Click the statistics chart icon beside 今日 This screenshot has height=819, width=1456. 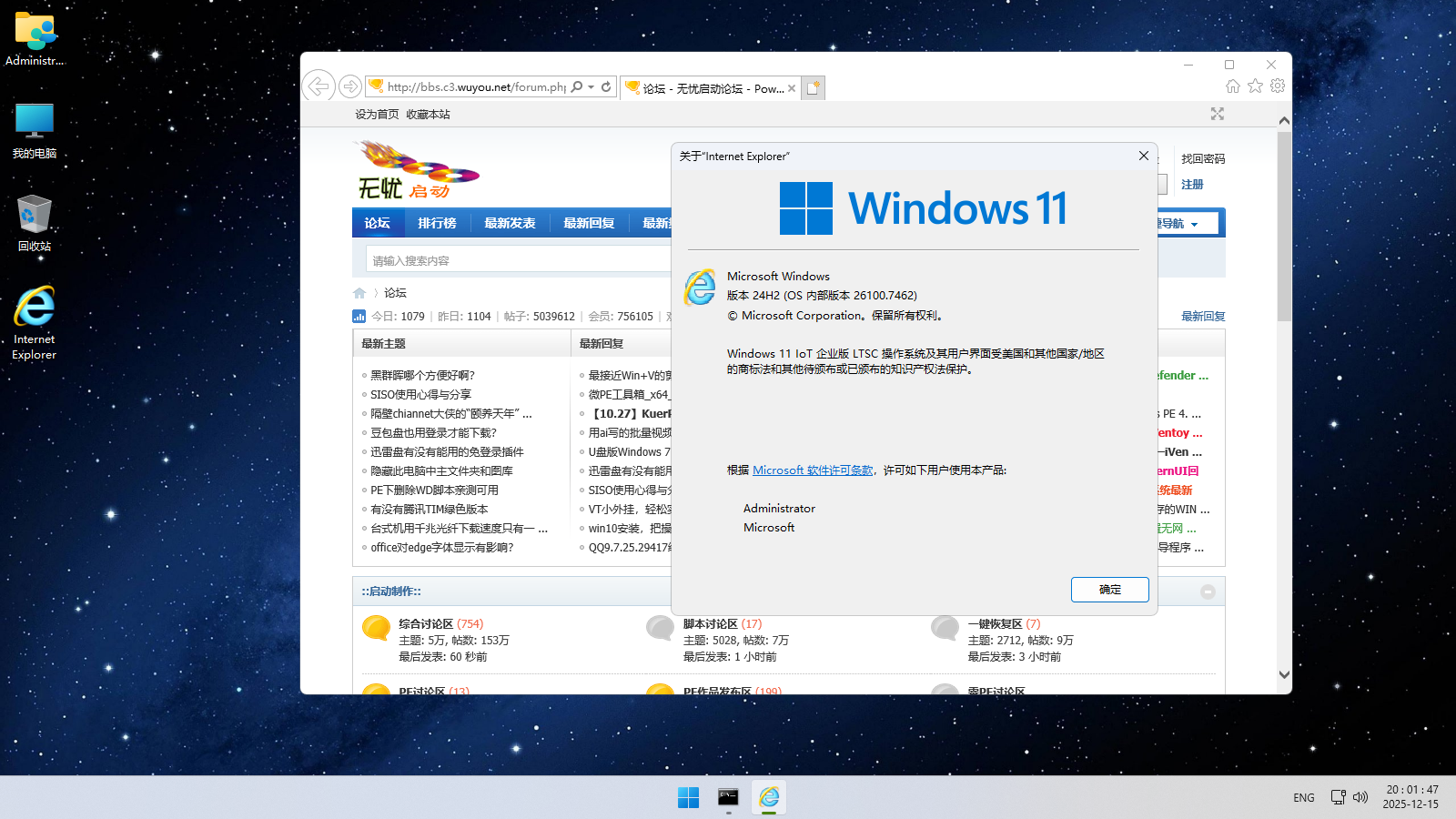(359, 317)
